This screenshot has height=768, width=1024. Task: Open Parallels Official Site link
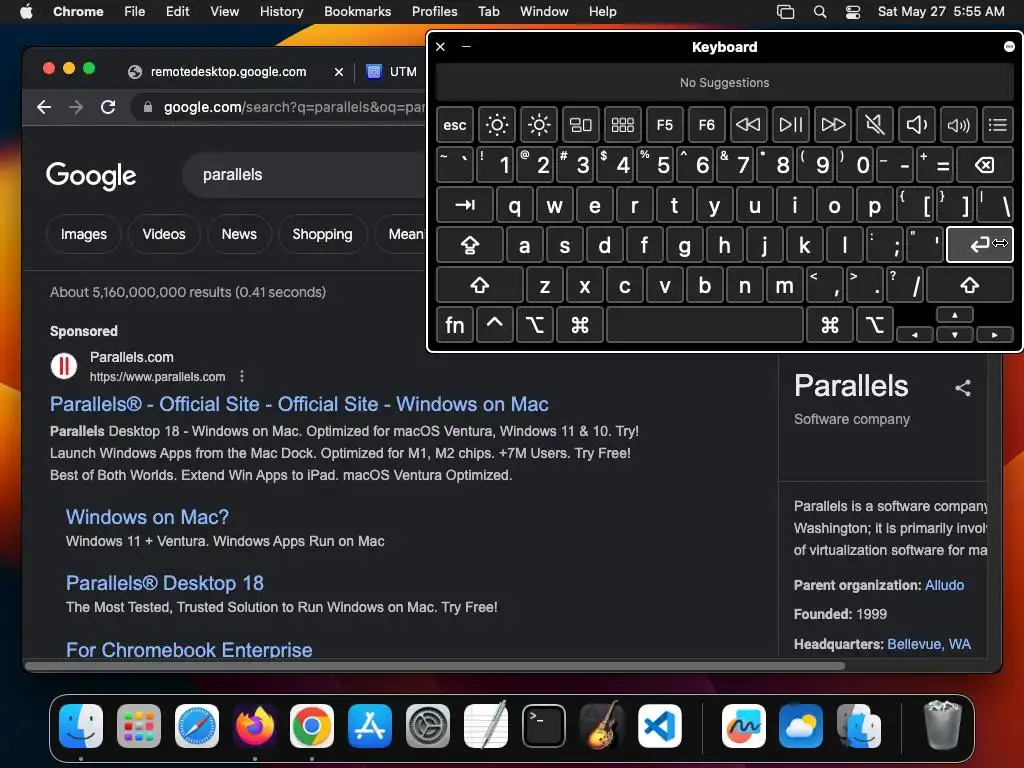pyautogui.click(x=299, y=404)
